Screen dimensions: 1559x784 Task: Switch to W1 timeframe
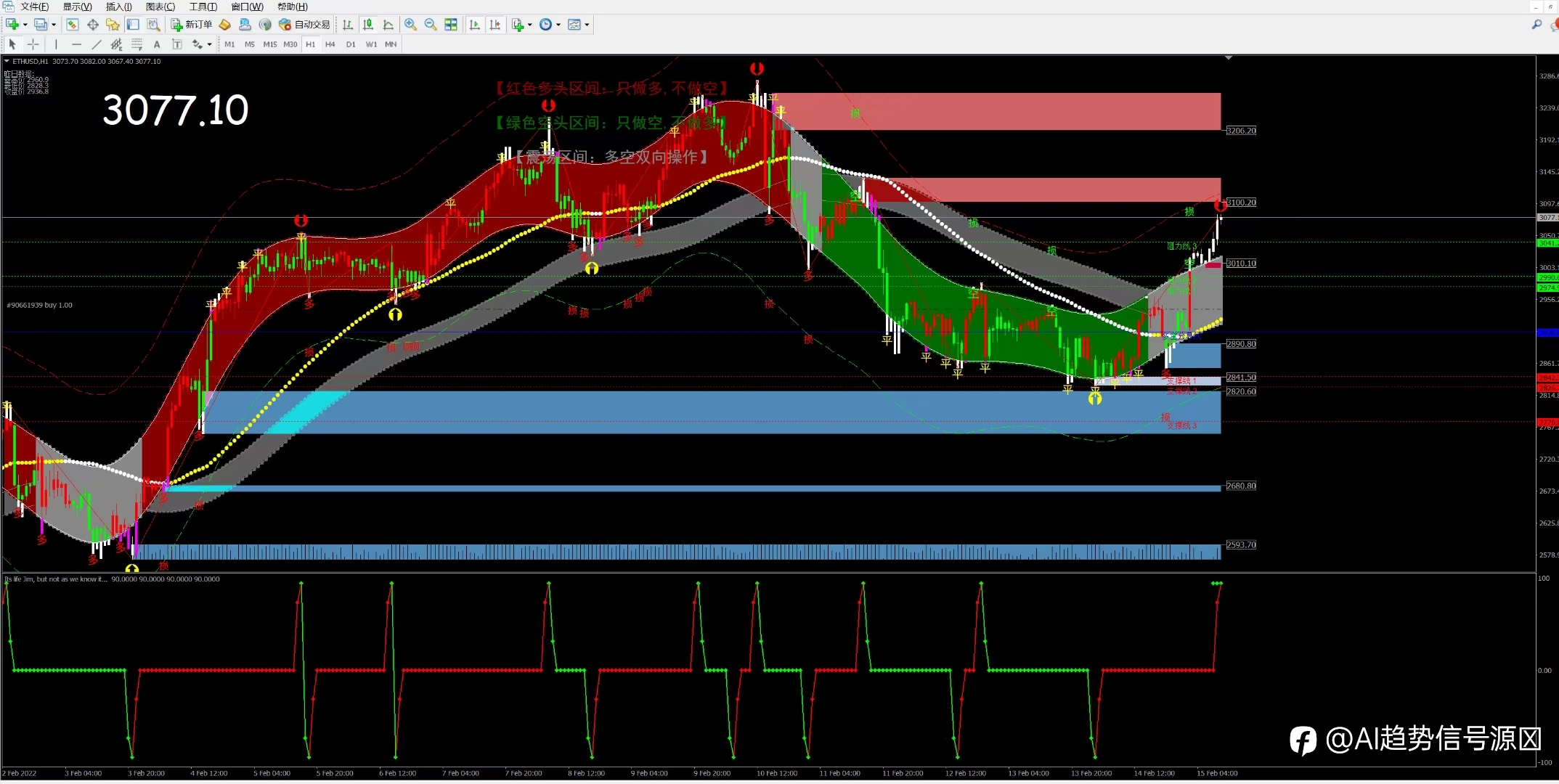(x=371, y=44)
